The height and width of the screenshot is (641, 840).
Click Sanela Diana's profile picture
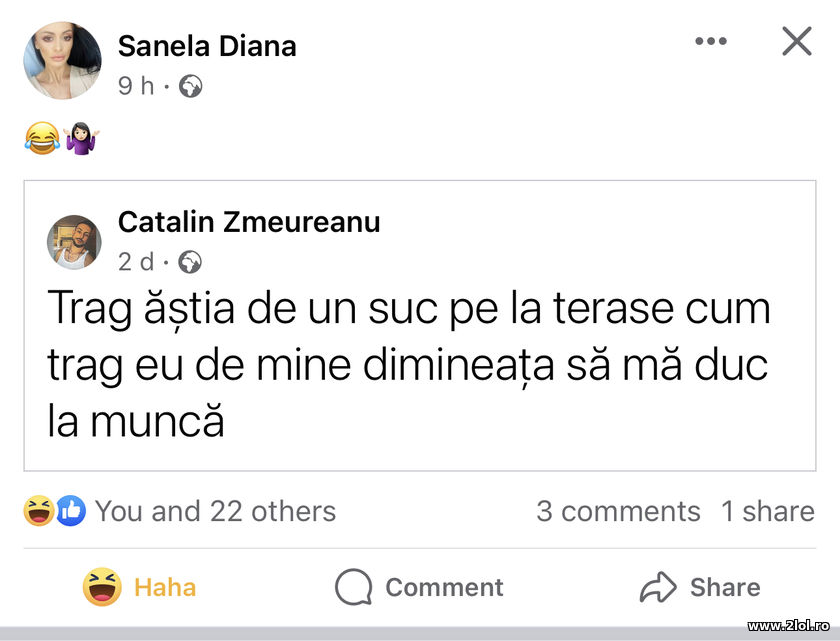pyautogui.click(x=63, y=60)
